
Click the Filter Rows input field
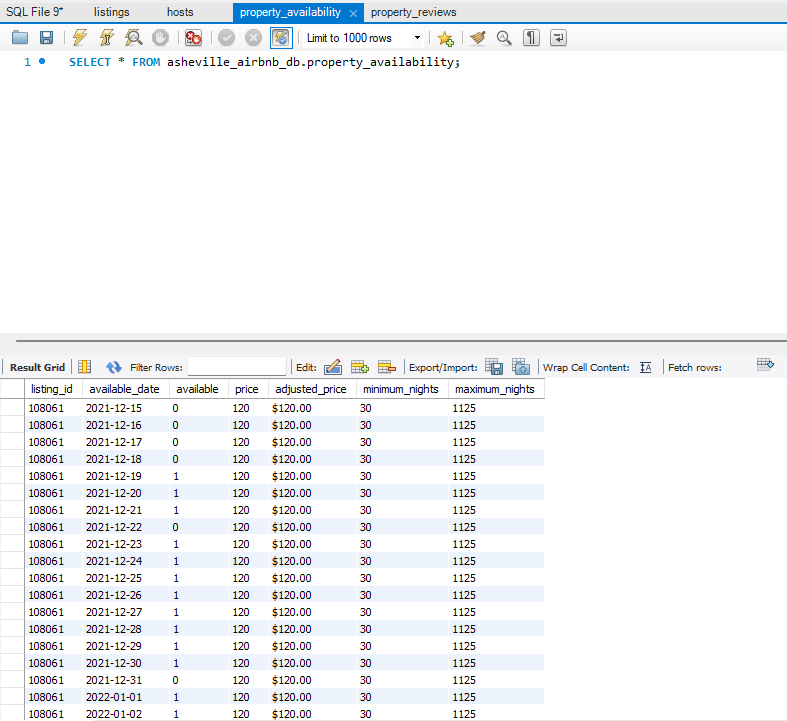(237, 367)
